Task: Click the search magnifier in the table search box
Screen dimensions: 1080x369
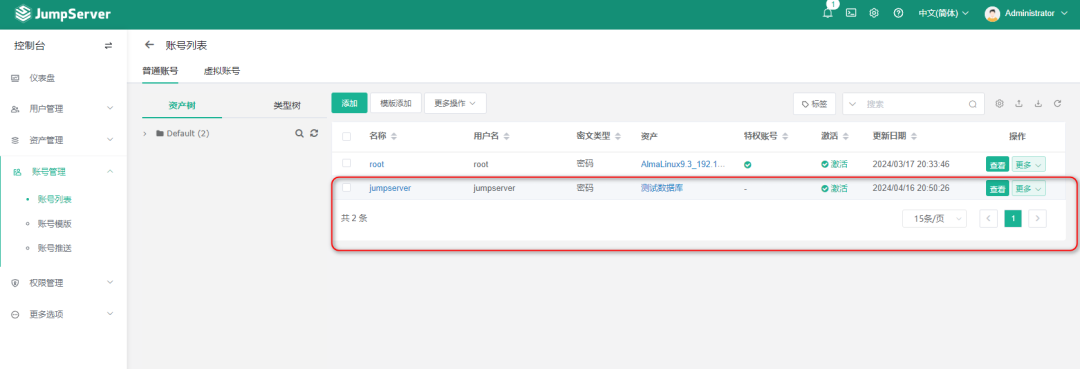Action: click(x=973, y=104)
